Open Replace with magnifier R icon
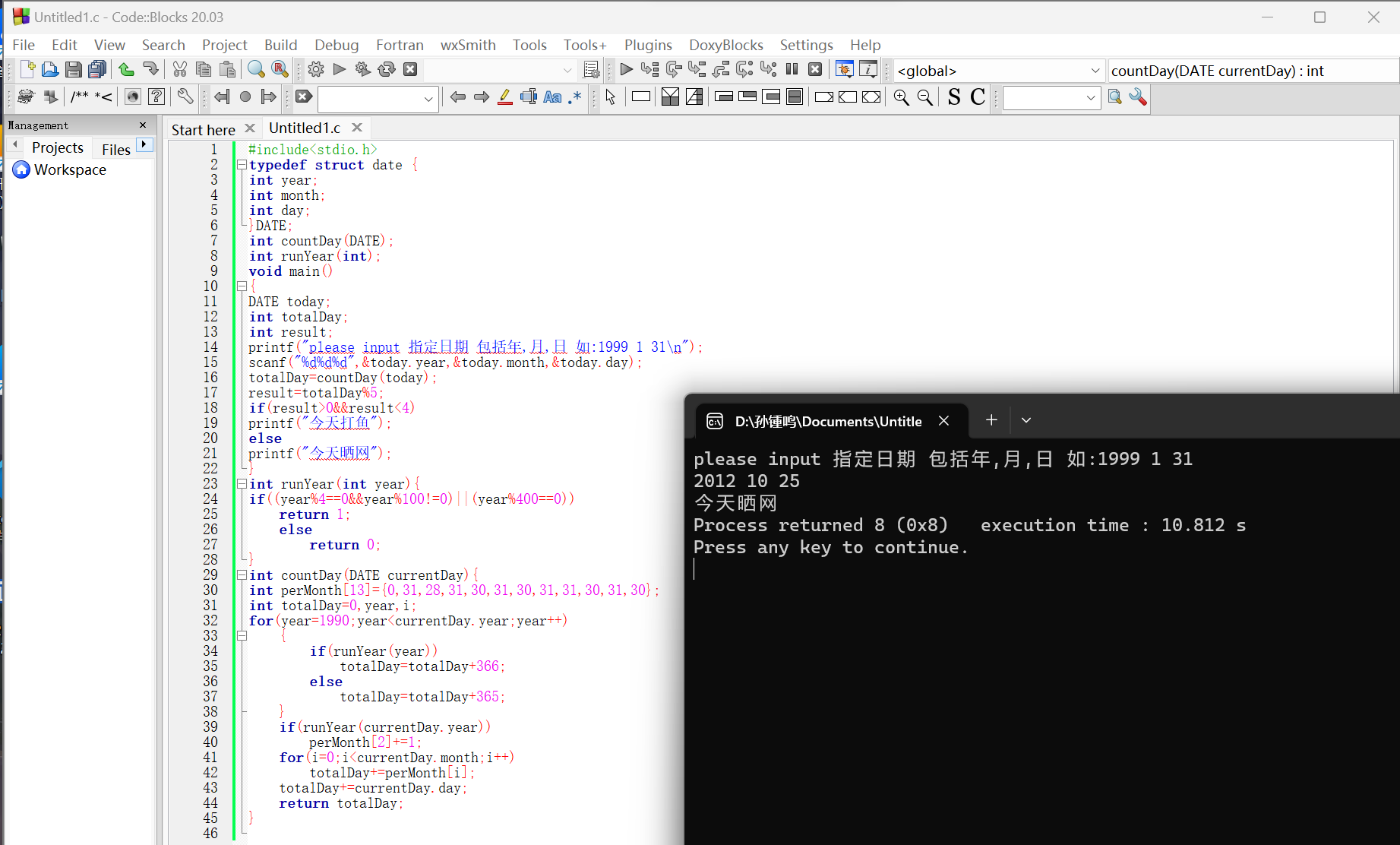Image resolution: width=1400 pixels, height=845 pixels. 280,70
